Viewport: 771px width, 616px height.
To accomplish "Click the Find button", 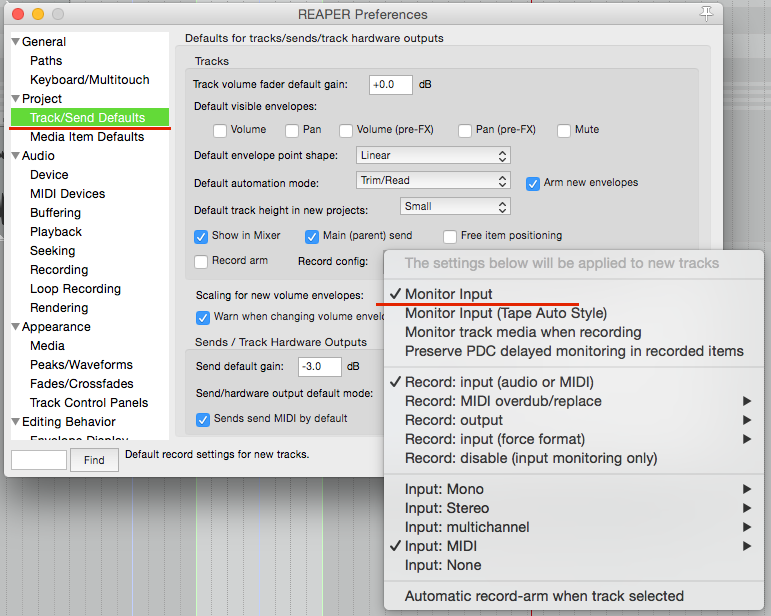I will [94, 460].
